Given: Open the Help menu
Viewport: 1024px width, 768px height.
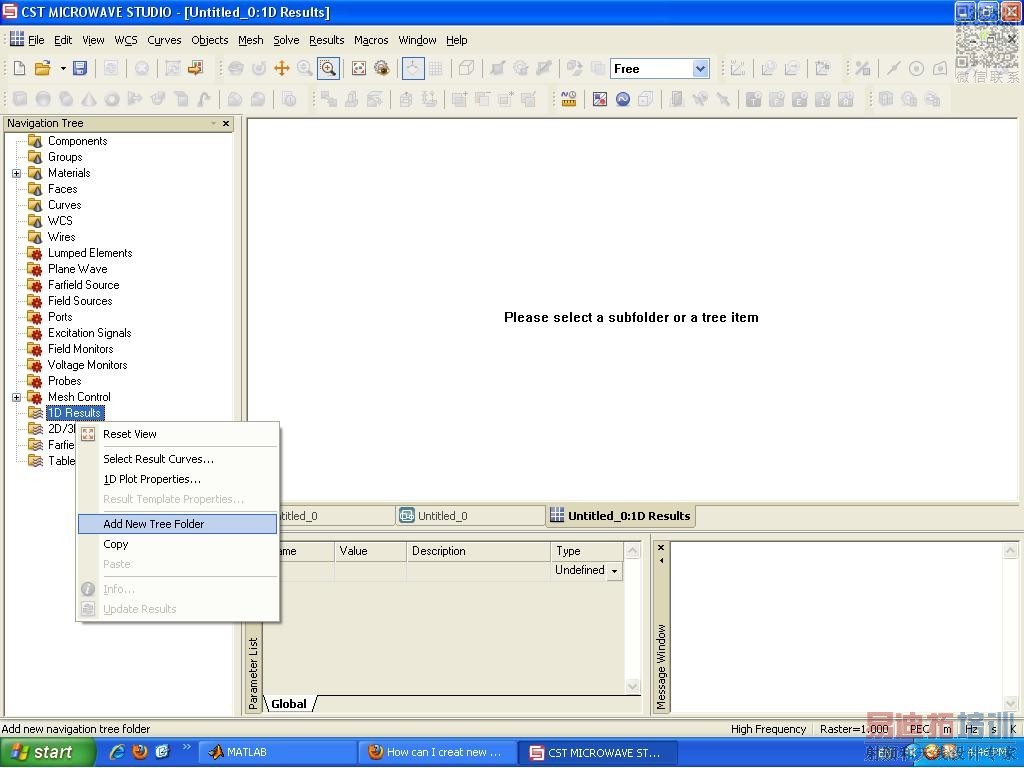Looking at the screenshot, I should 456,40.
